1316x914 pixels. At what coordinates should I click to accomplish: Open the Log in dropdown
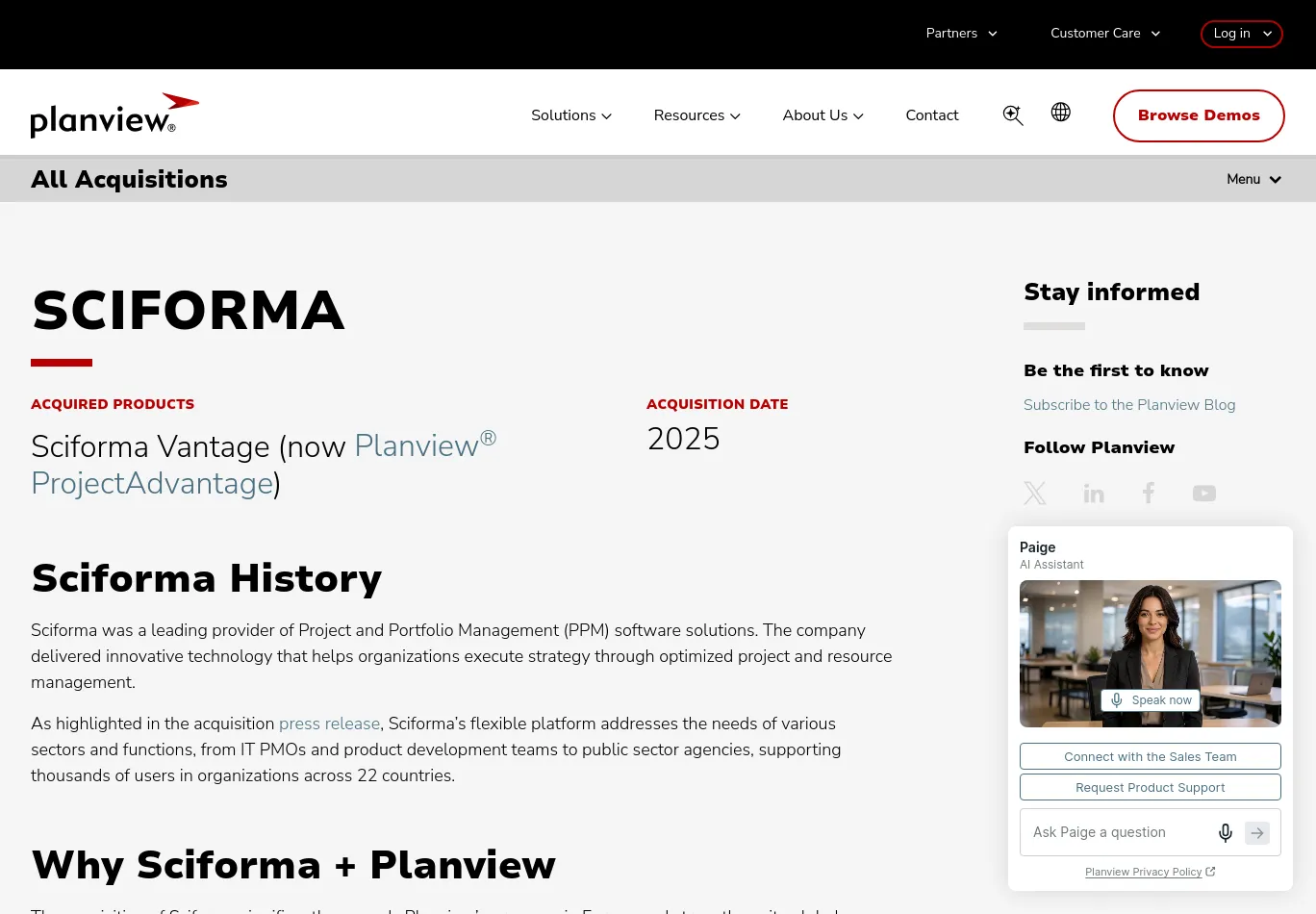1242,34
